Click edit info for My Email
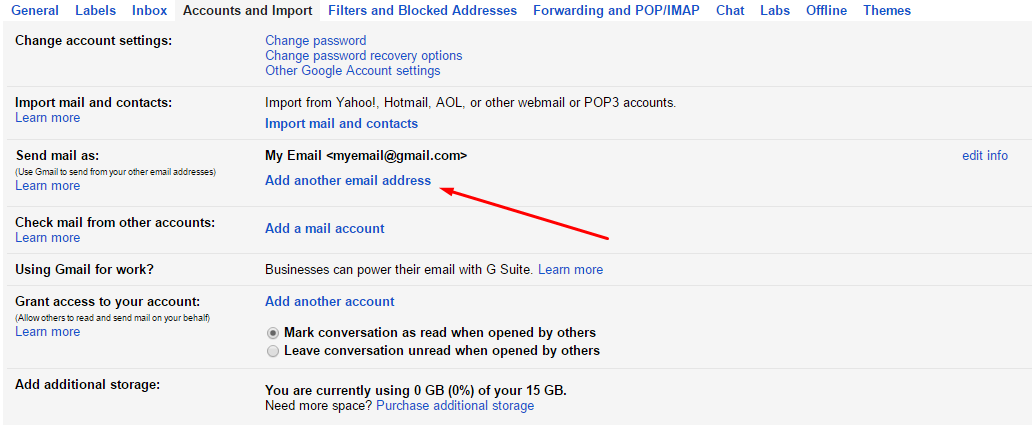This screenshot has height=427, width=1032. click(984, 156)
